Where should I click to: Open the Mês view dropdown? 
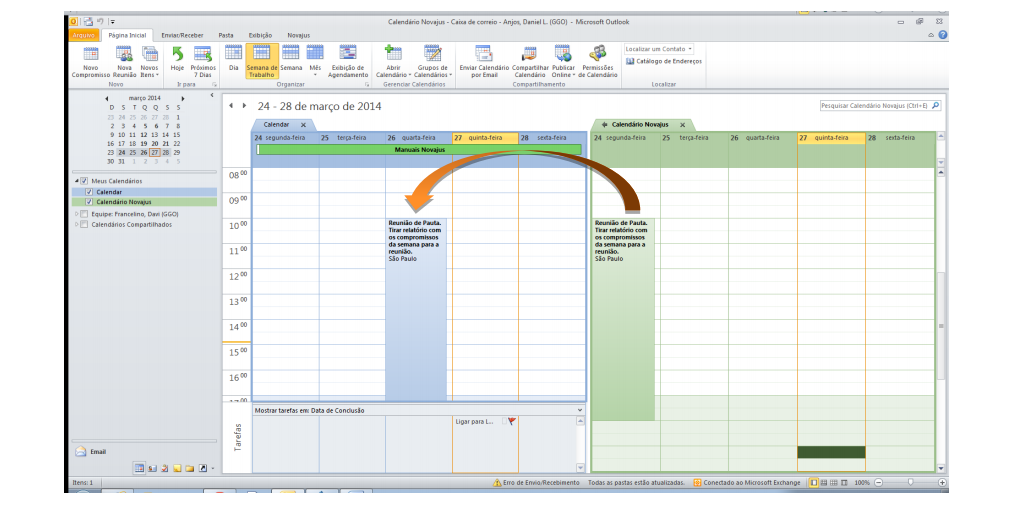(x=315, y=62)
